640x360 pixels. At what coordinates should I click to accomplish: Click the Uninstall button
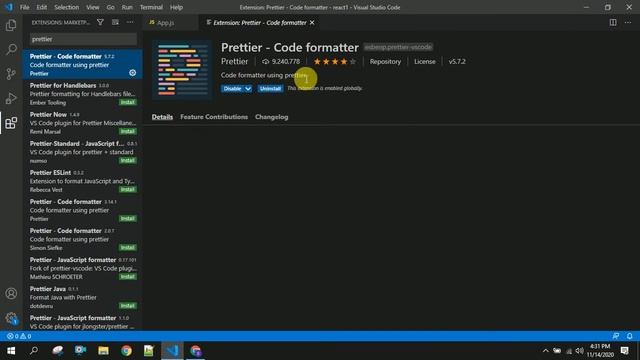pos(270,89)
